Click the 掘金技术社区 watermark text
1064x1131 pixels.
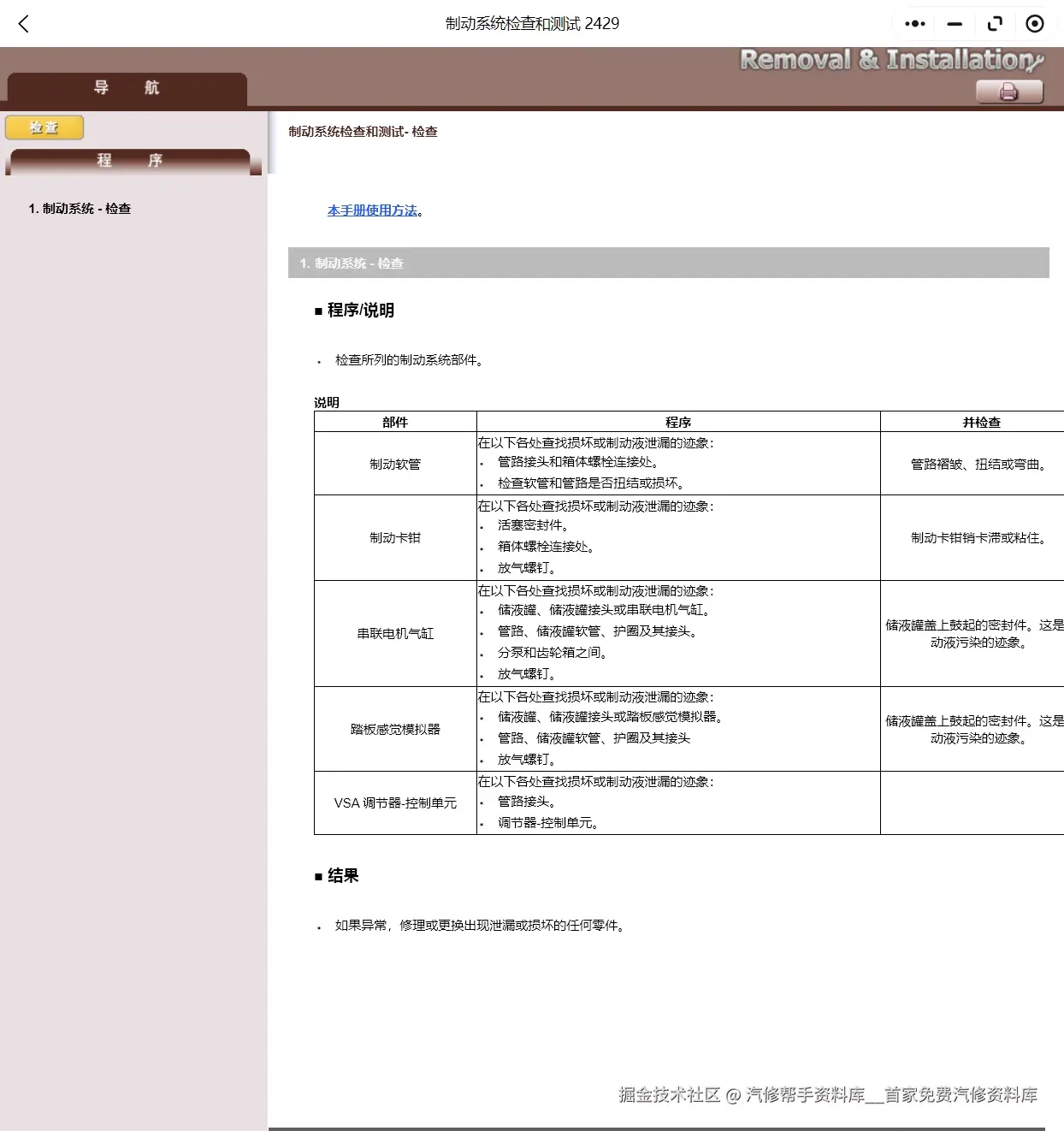(668, 1095)
